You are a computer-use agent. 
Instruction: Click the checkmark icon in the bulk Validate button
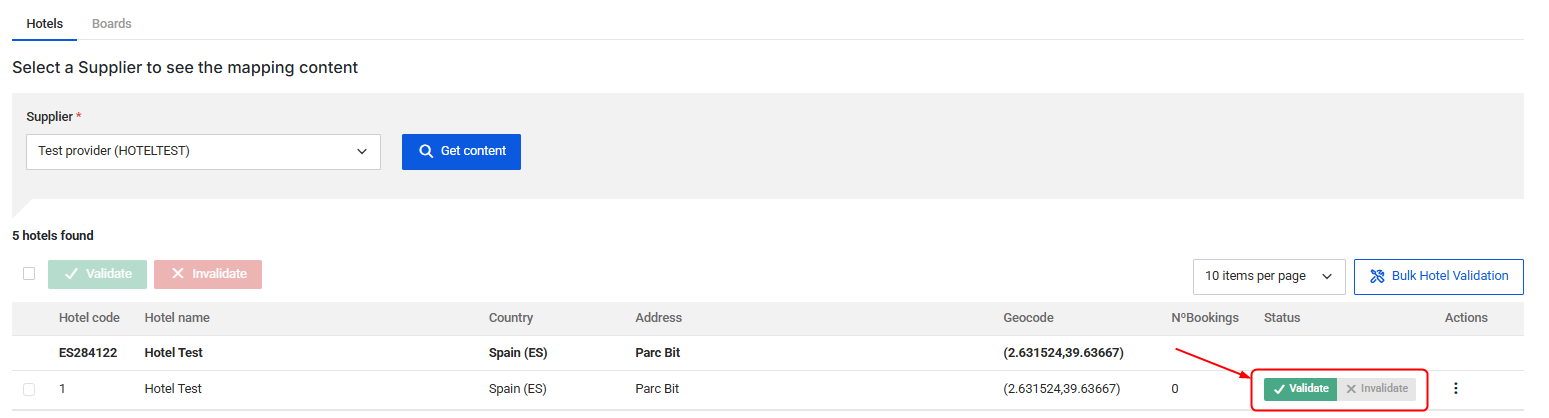[71, 274]
